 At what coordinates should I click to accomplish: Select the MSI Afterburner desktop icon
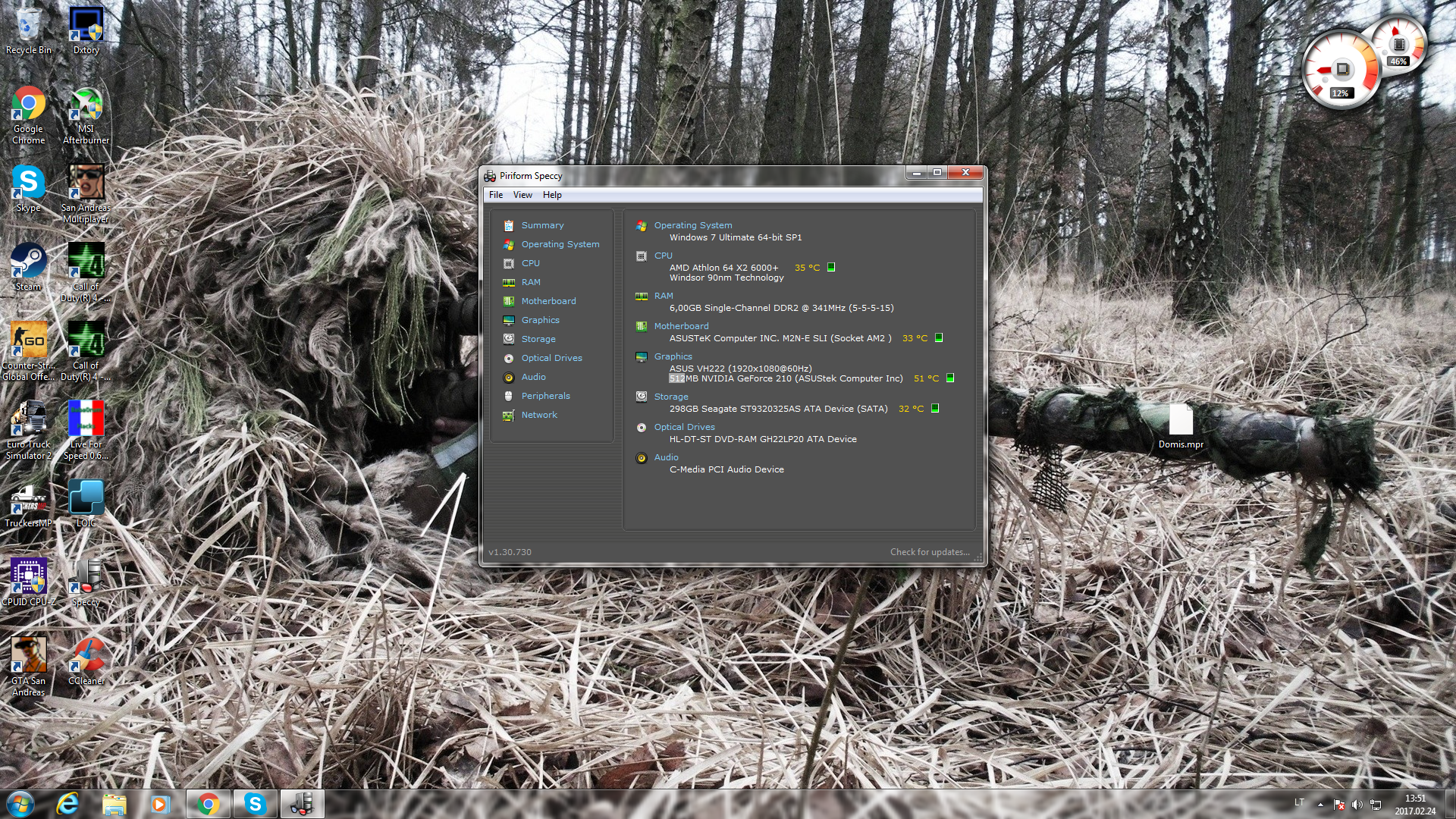point(86,115)
